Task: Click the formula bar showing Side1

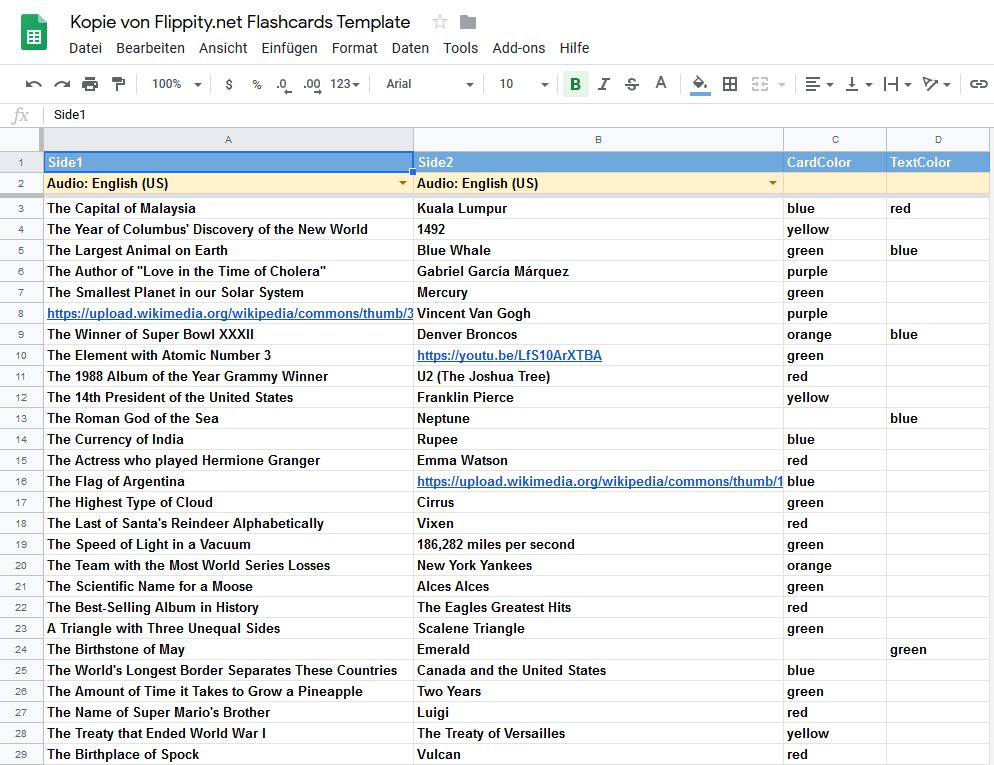Action: point(517,115)
